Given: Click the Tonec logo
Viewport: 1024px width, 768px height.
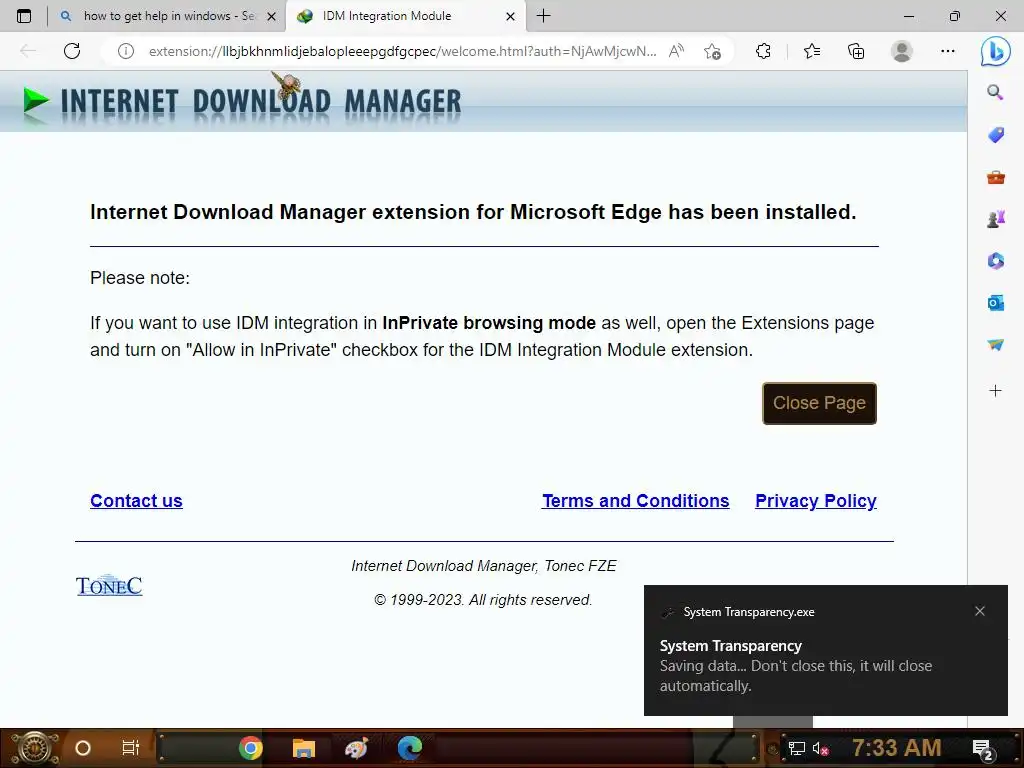Looking at the screenshot, I should pos(109,585).
